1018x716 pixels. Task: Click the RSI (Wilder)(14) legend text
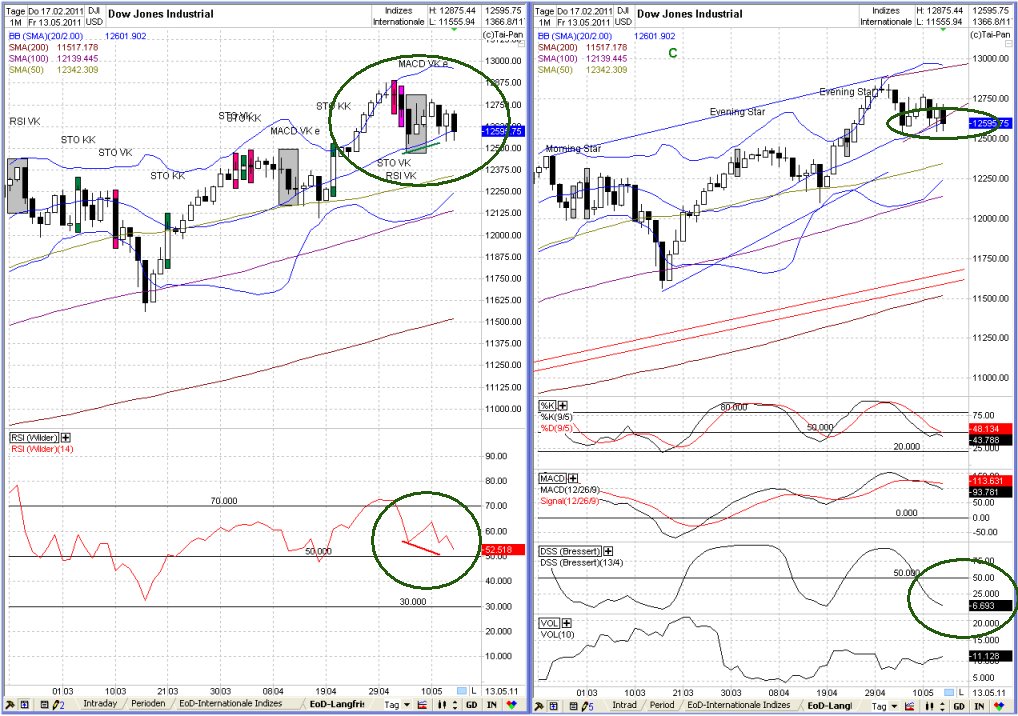pyautogui.click(x=42, y=448)
